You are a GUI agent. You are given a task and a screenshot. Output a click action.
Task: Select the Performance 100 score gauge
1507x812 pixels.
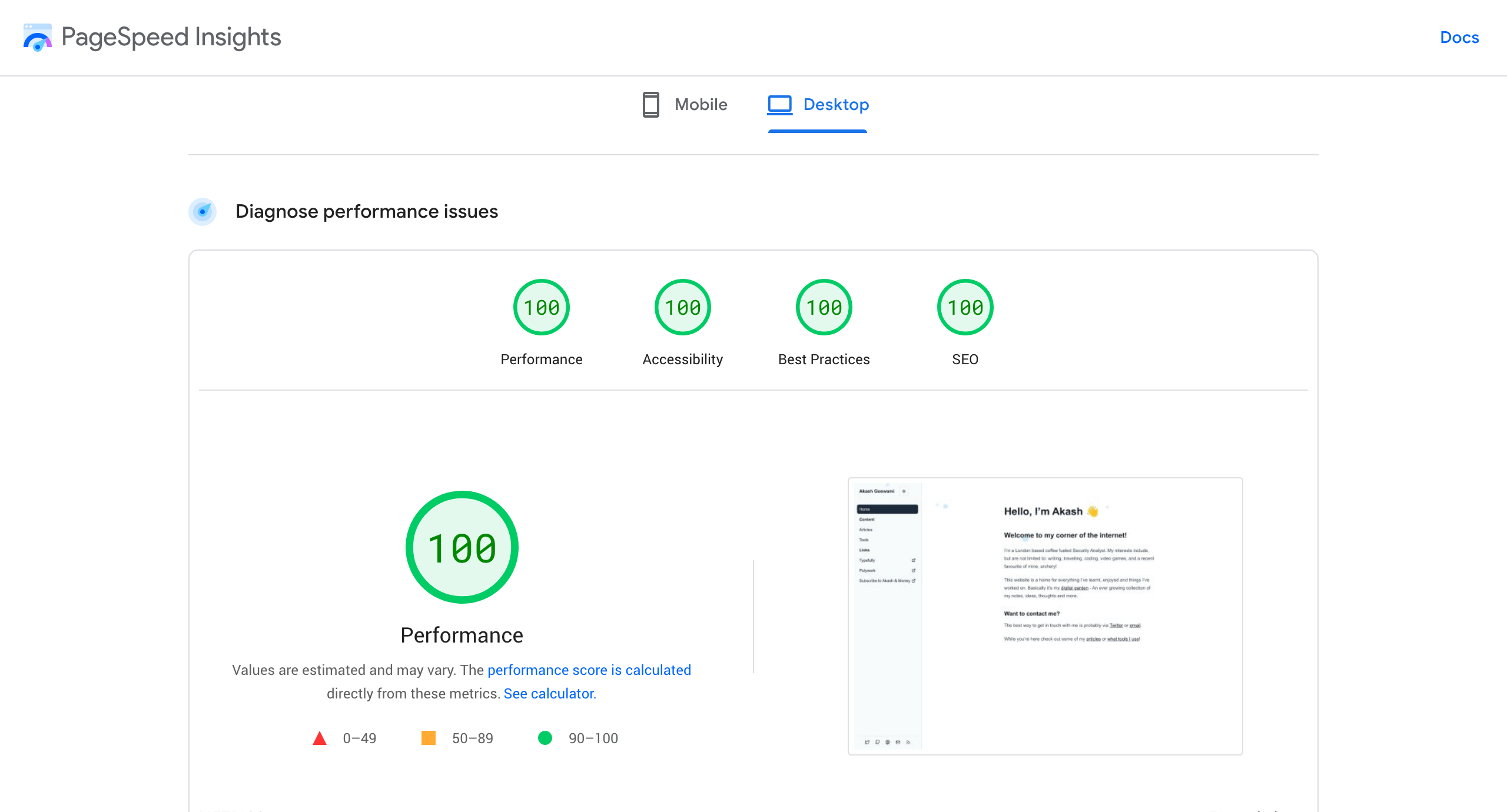click(x=541, y=307)
